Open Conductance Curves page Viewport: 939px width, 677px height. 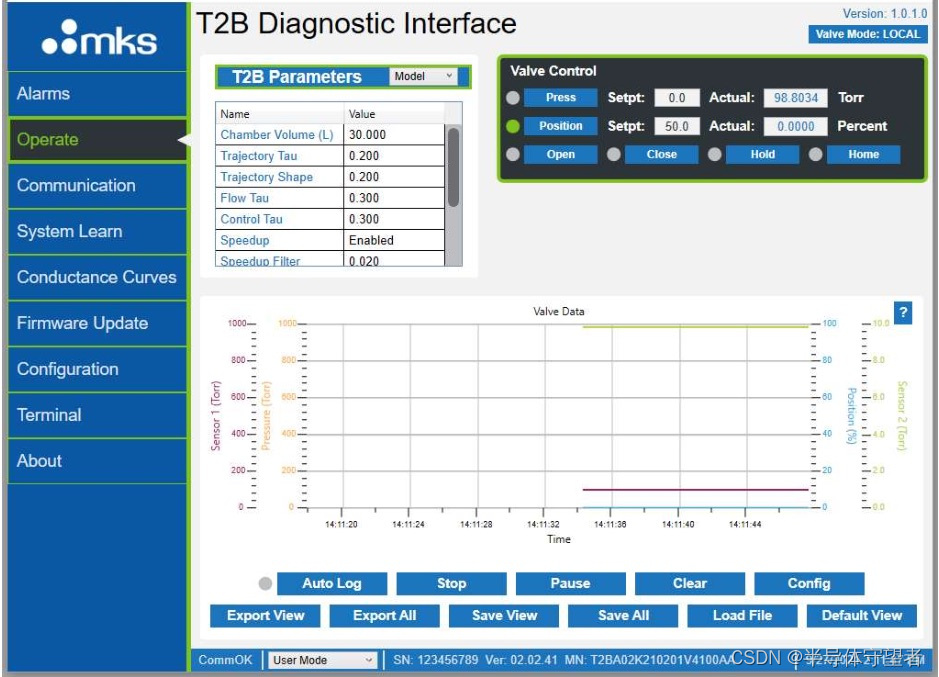tap(98, 277)
